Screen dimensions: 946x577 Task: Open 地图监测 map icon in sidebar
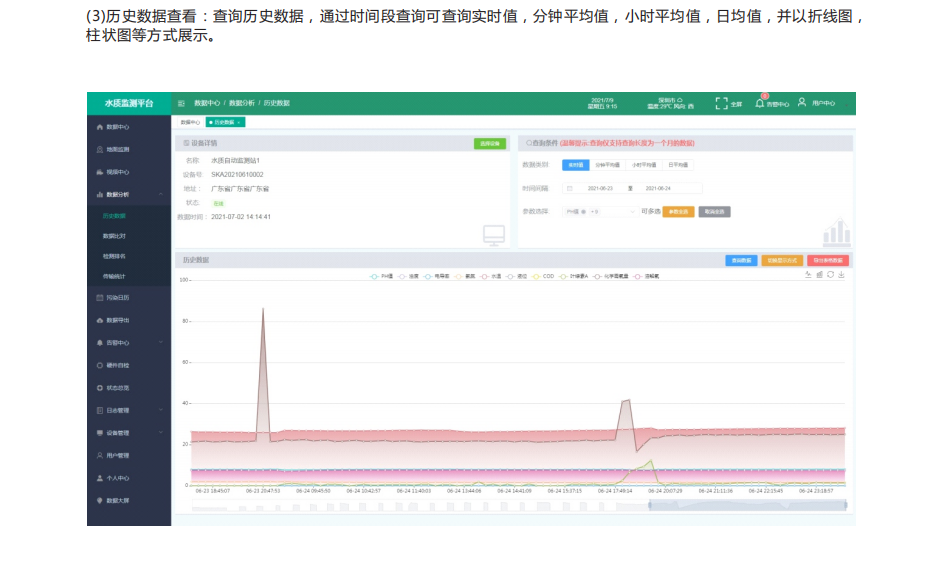coord(100,150)
